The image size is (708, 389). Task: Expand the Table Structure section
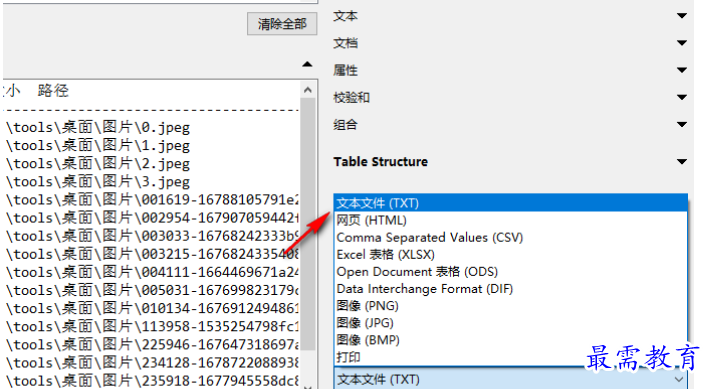pyautogui.click(x=682, y=162)
